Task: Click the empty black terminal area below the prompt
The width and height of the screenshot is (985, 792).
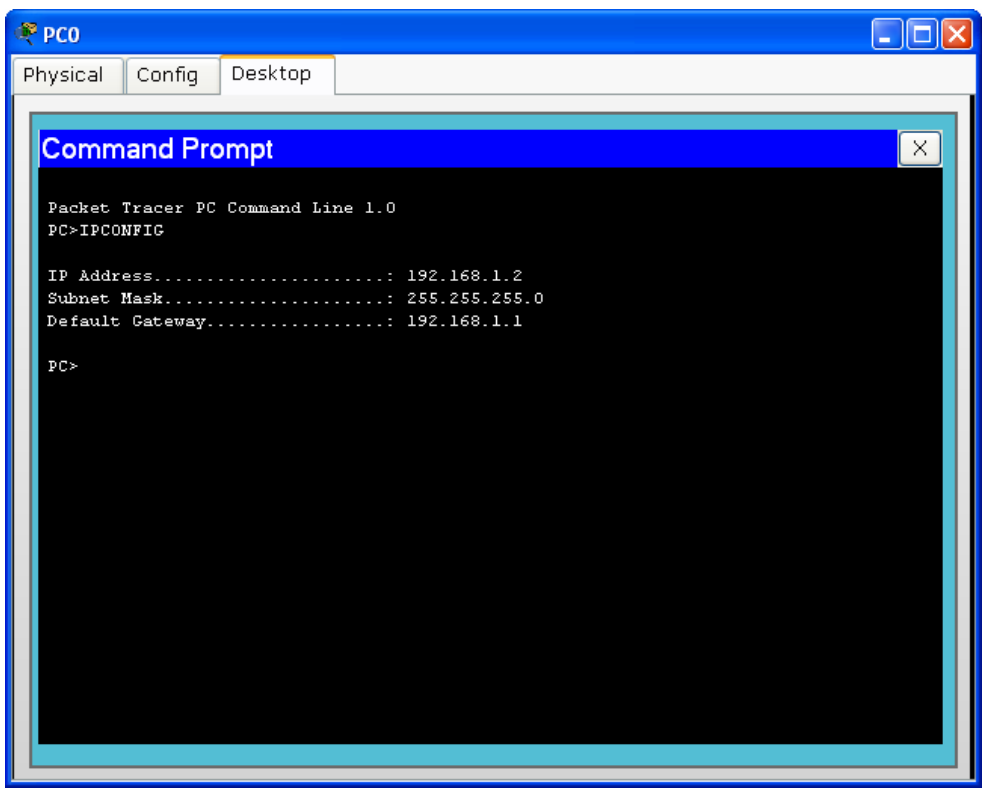Action: [x=490, y=560]
